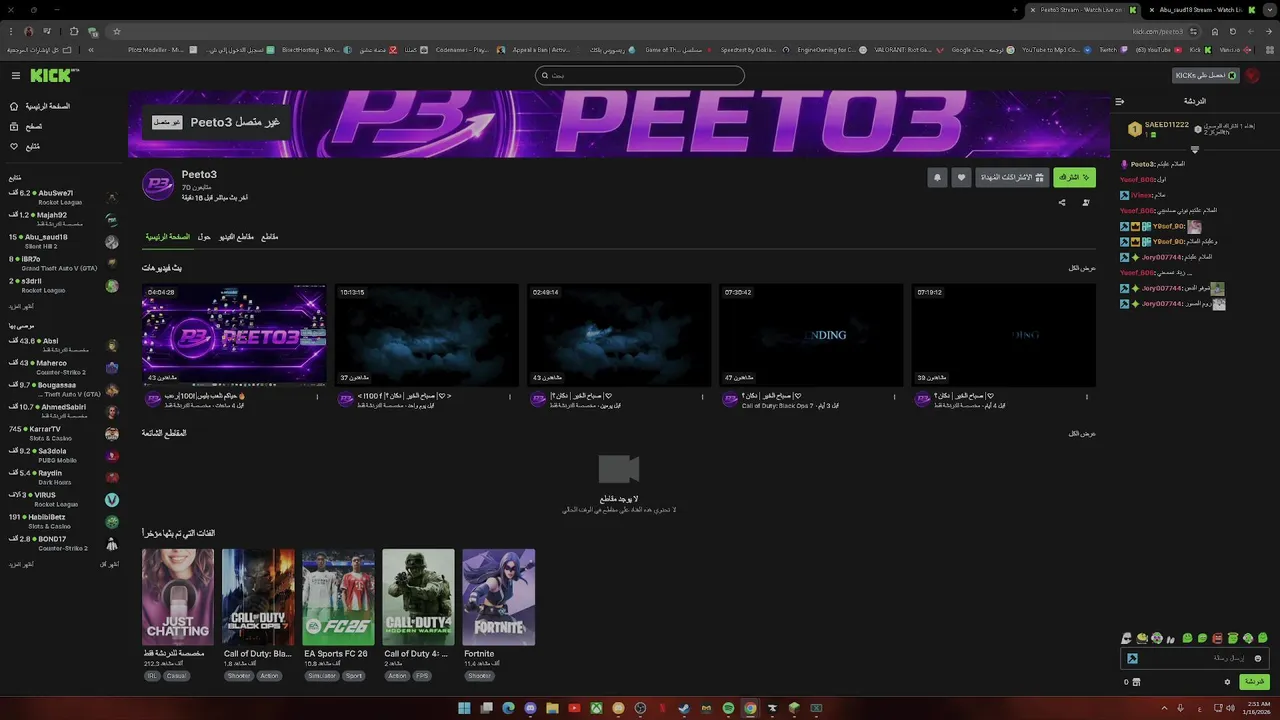The height and width of the screenshot is (720, 1280).
Task: Insert the red angry emote
Action: click(x=1217, y=638)
